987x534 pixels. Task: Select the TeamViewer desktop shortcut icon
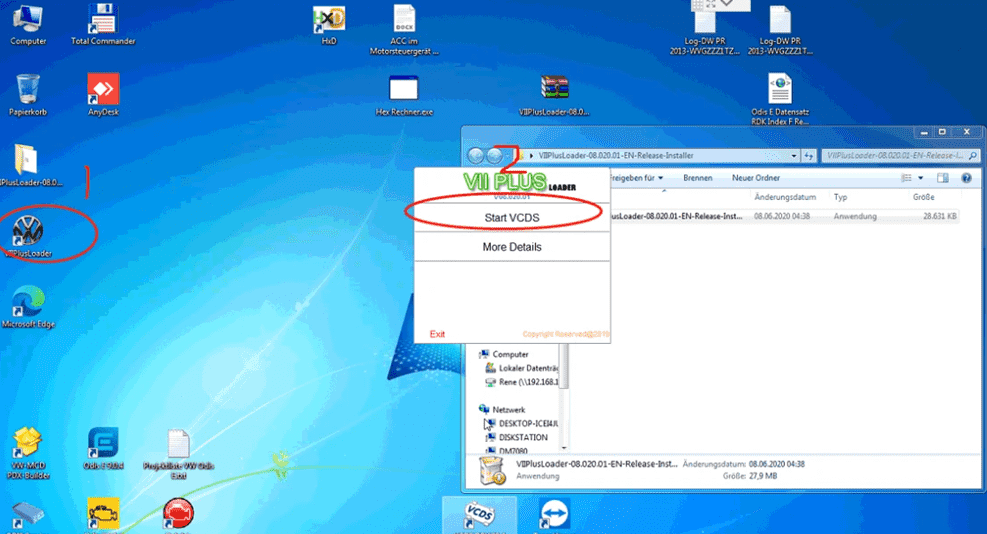pos(553,514)
